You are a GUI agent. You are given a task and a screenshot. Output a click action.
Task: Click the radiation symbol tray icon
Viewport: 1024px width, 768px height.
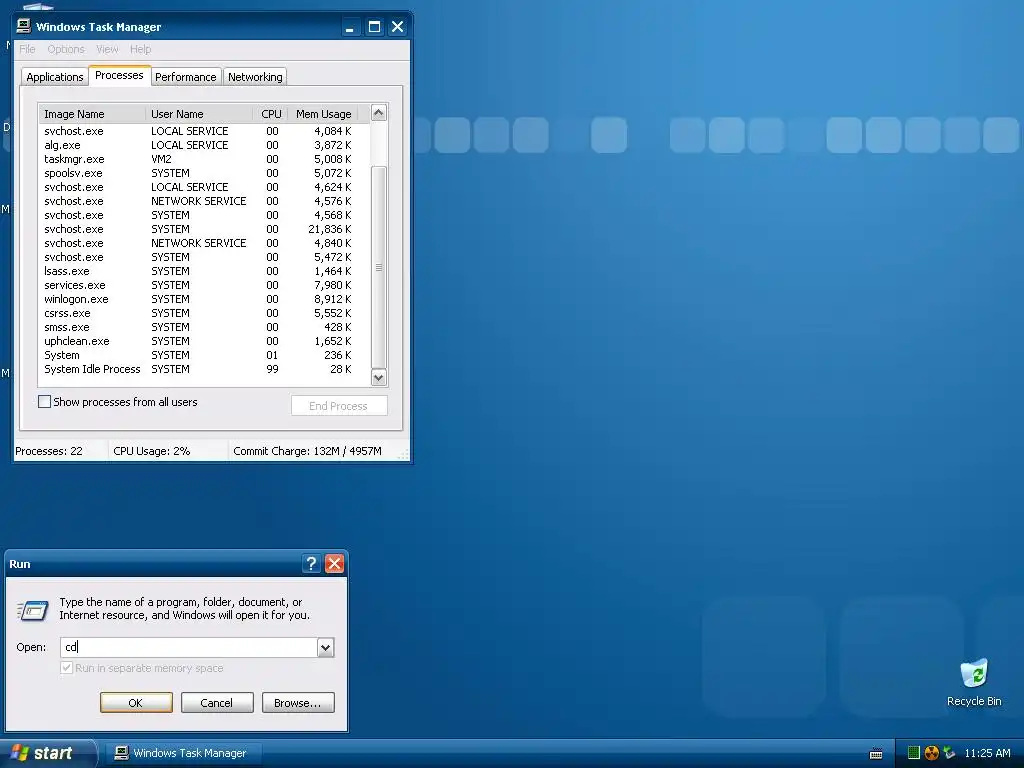pyautogui.click(x=932, y=753)
